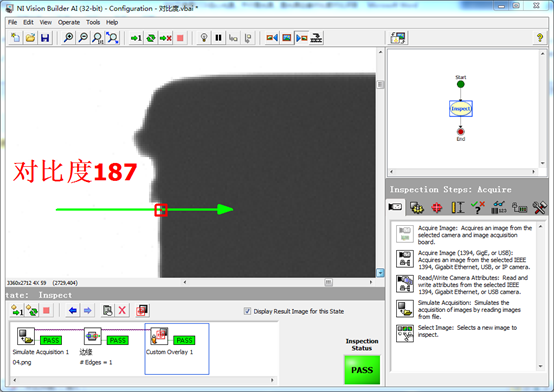
Task: Click down arrow of image vertical scrollbar
Action: coord(380,273)
